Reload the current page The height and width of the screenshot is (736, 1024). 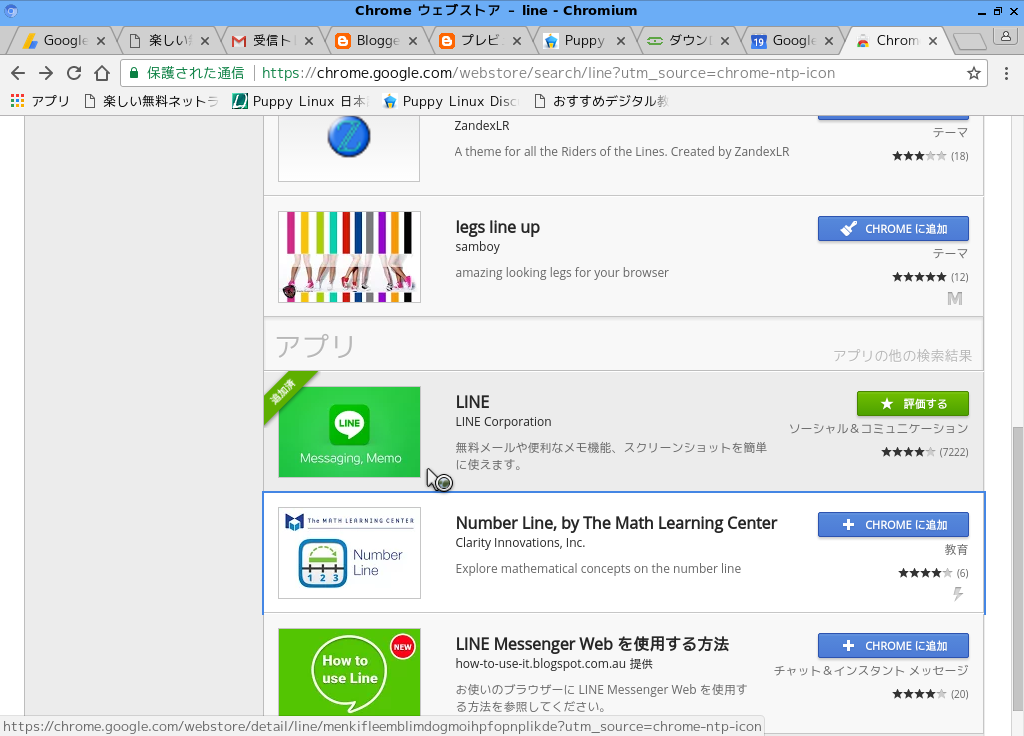(x=73, y=73)
